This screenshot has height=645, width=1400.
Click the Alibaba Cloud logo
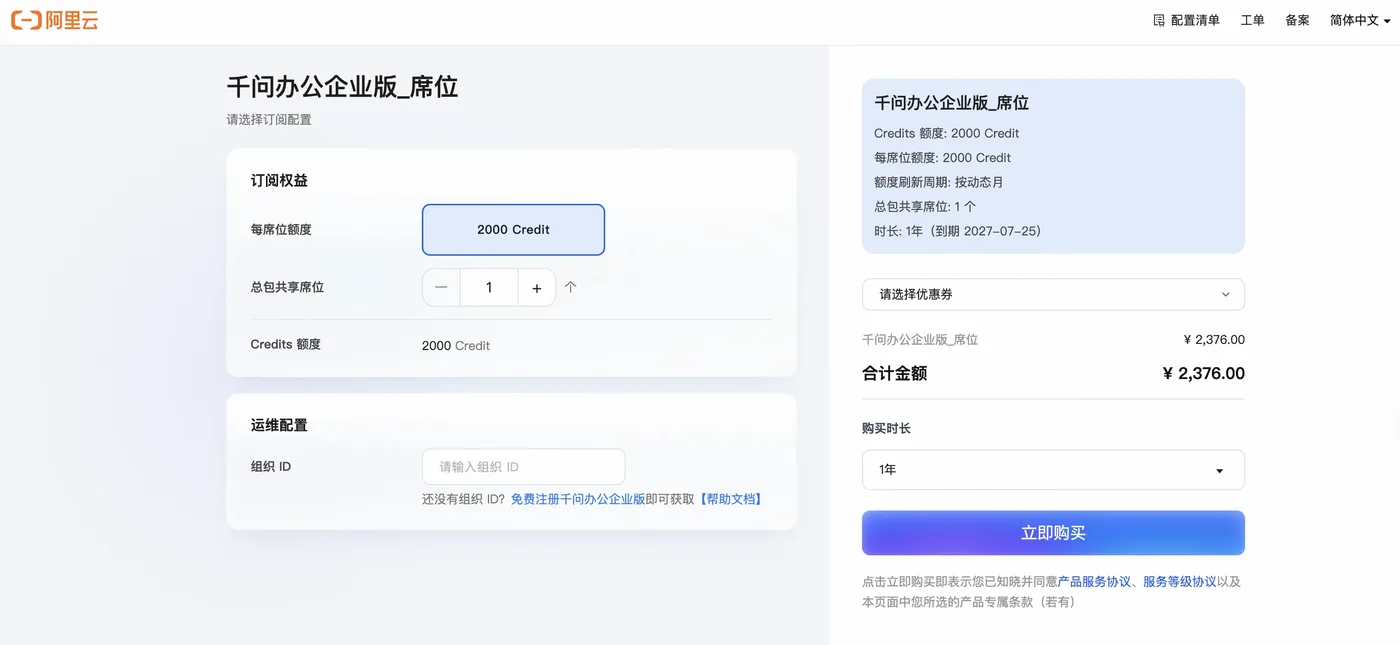54,20
